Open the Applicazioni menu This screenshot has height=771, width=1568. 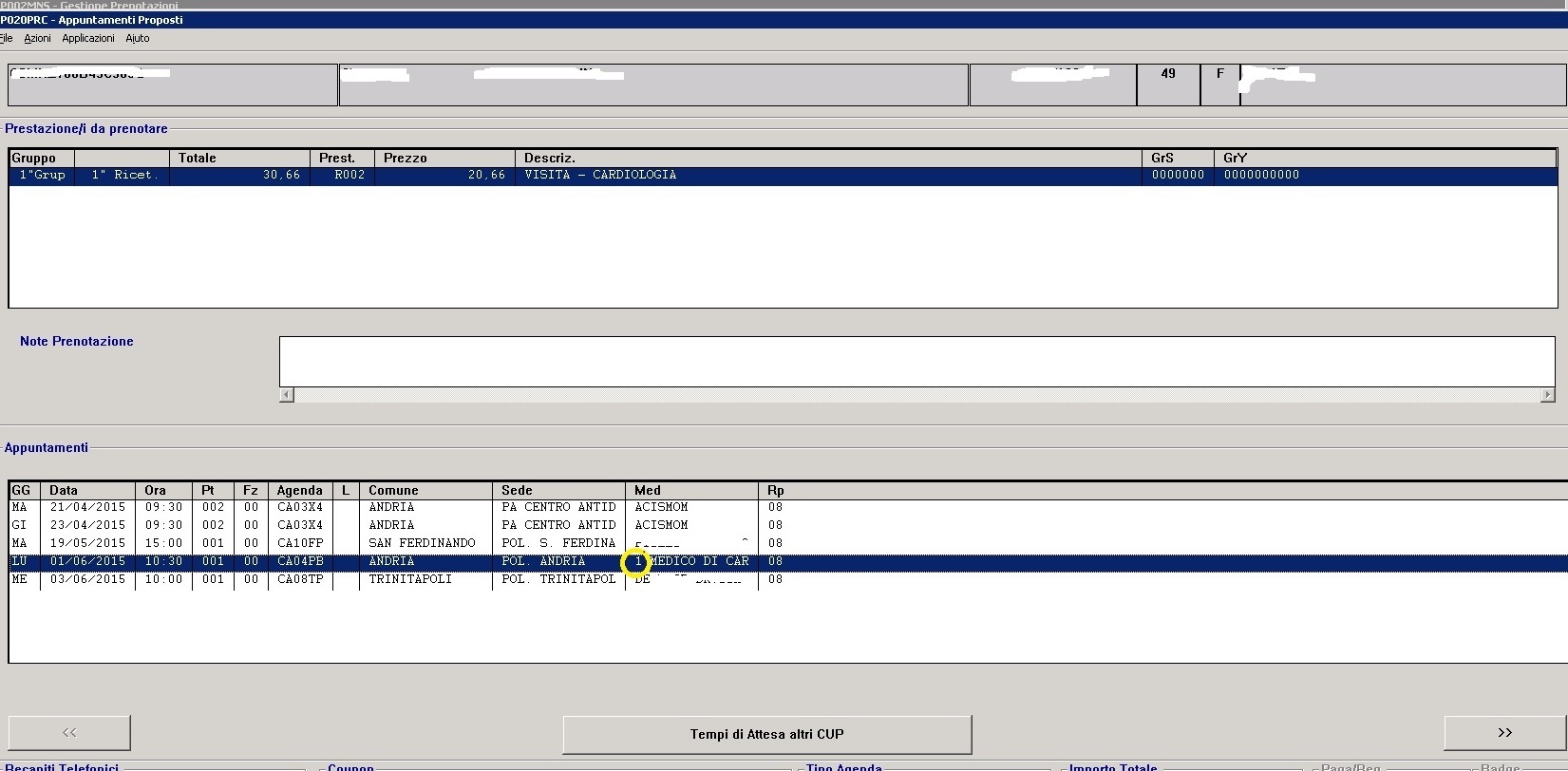pyautogui.click(x=87, y=38)
